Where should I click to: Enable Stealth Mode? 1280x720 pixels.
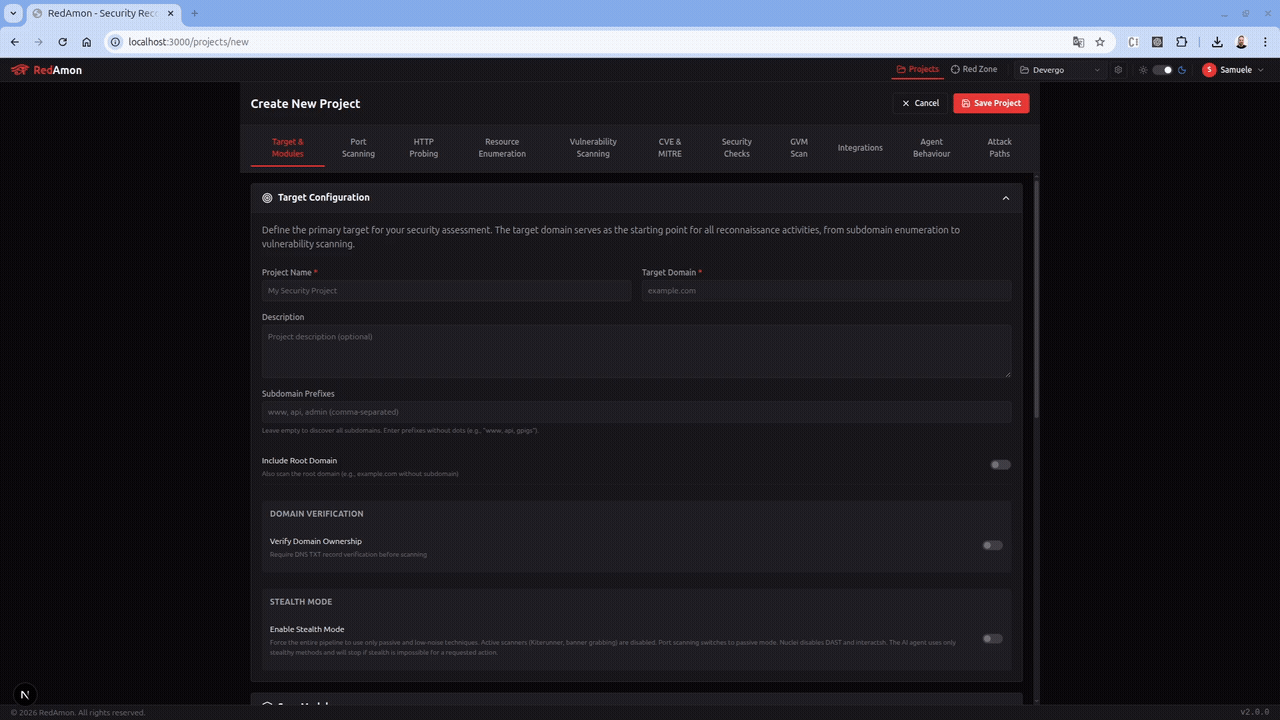pyautogui.click(x=991, y=638)
